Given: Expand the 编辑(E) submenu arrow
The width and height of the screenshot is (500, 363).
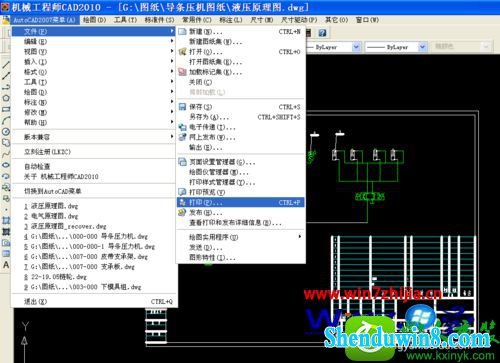Looking at the screenshot, I should tap(172, 41).
